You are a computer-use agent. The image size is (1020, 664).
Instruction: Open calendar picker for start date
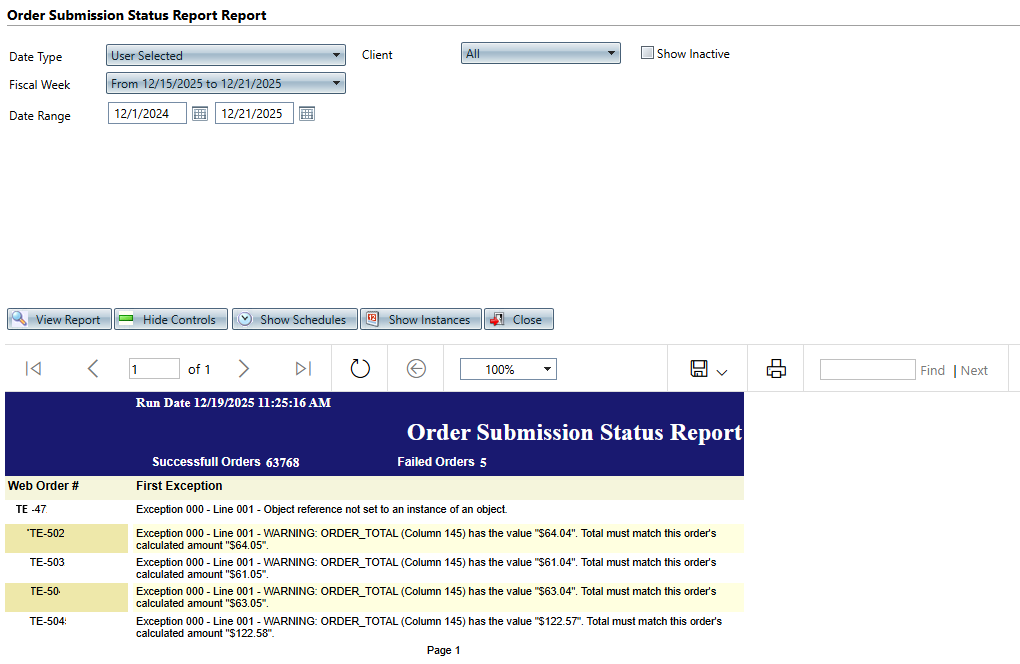pos(200,114)
